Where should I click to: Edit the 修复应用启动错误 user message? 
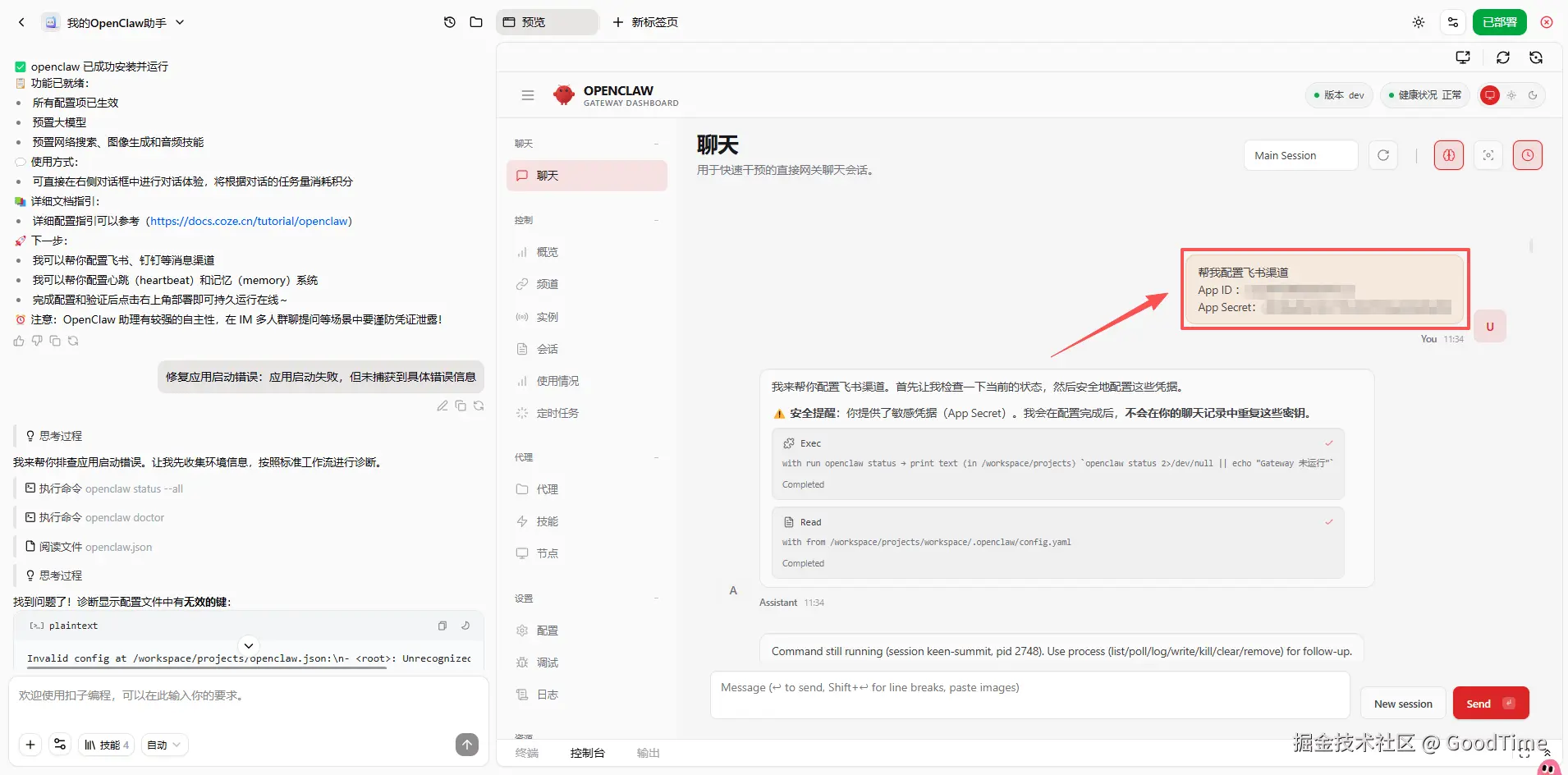point(442,406)
